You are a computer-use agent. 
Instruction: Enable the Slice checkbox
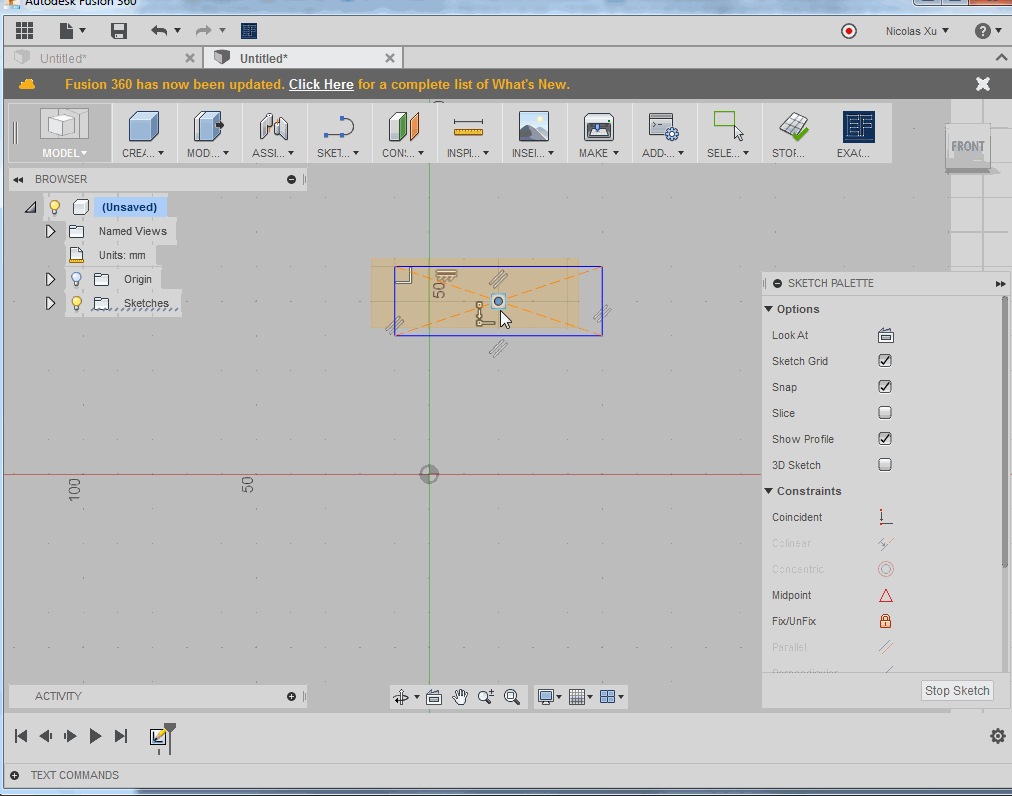885,413
